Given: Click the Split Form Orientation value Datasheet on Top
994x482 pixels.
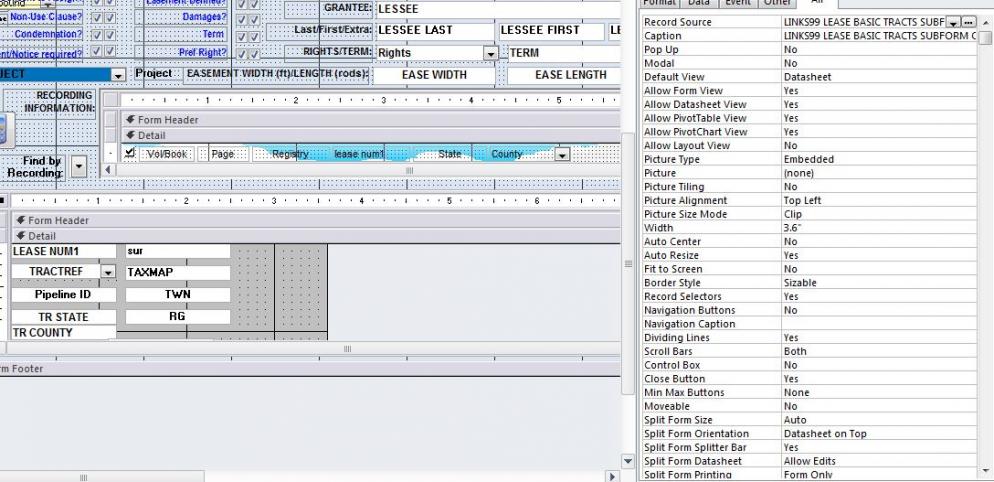Looking at the screenshot, I should tap(879, 434).
